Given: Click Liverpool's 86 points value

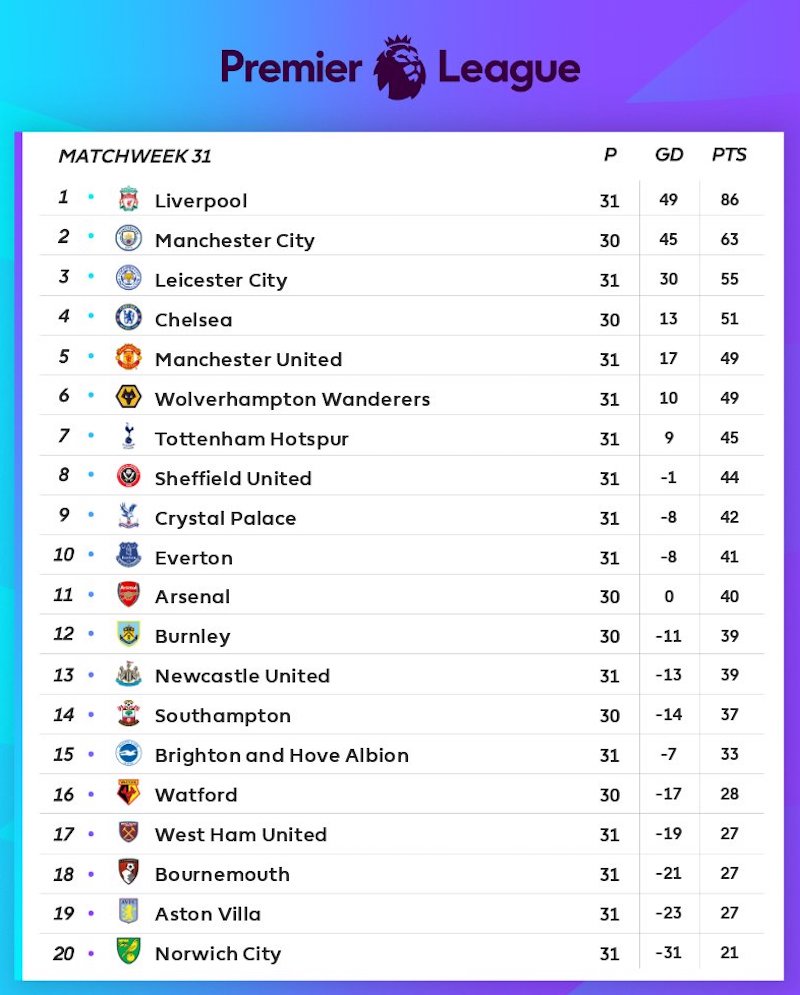Looking at the screenshot, I should point(729,200).
